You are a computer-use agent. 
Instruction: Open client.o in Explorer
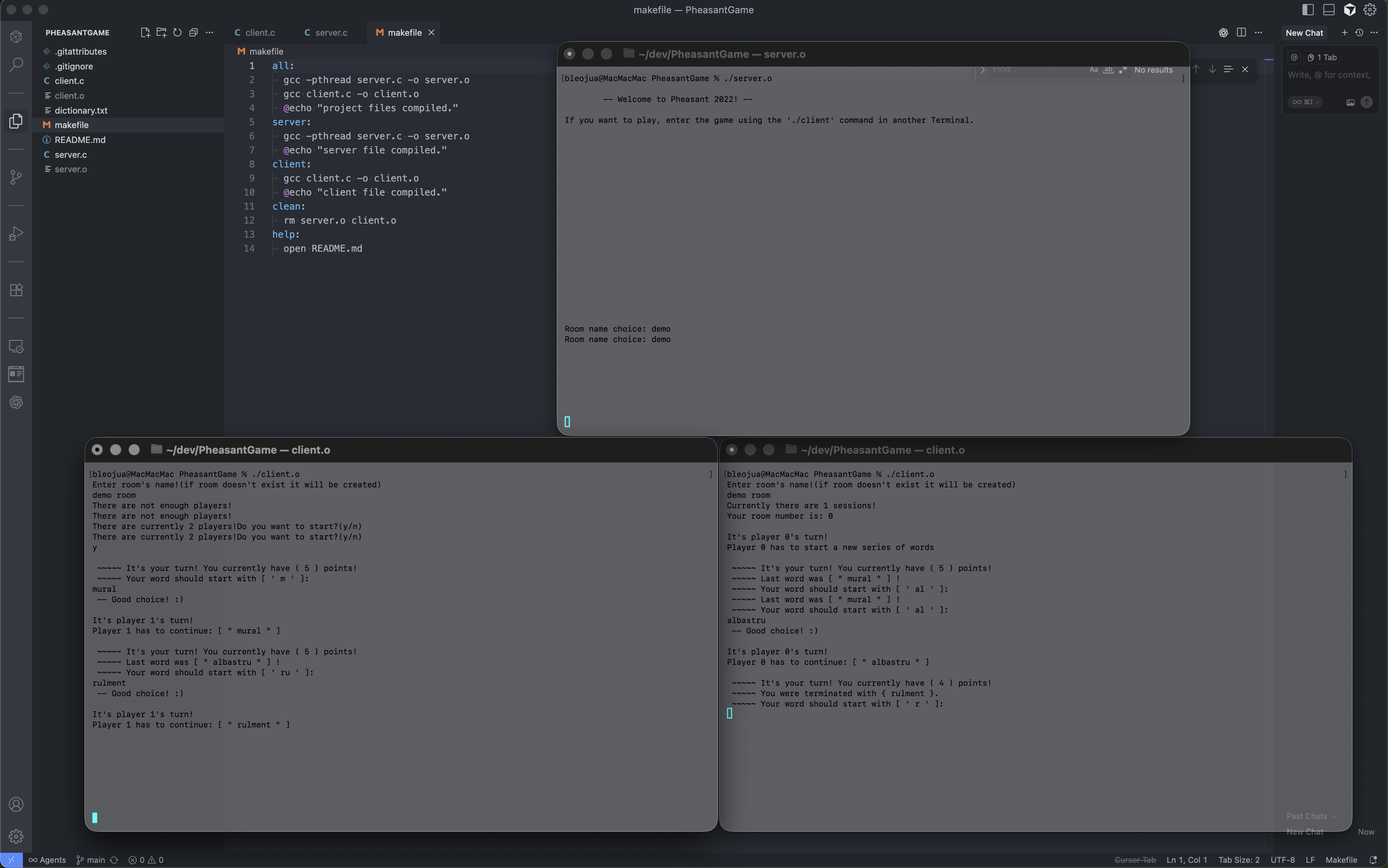[x=128, y=95]
